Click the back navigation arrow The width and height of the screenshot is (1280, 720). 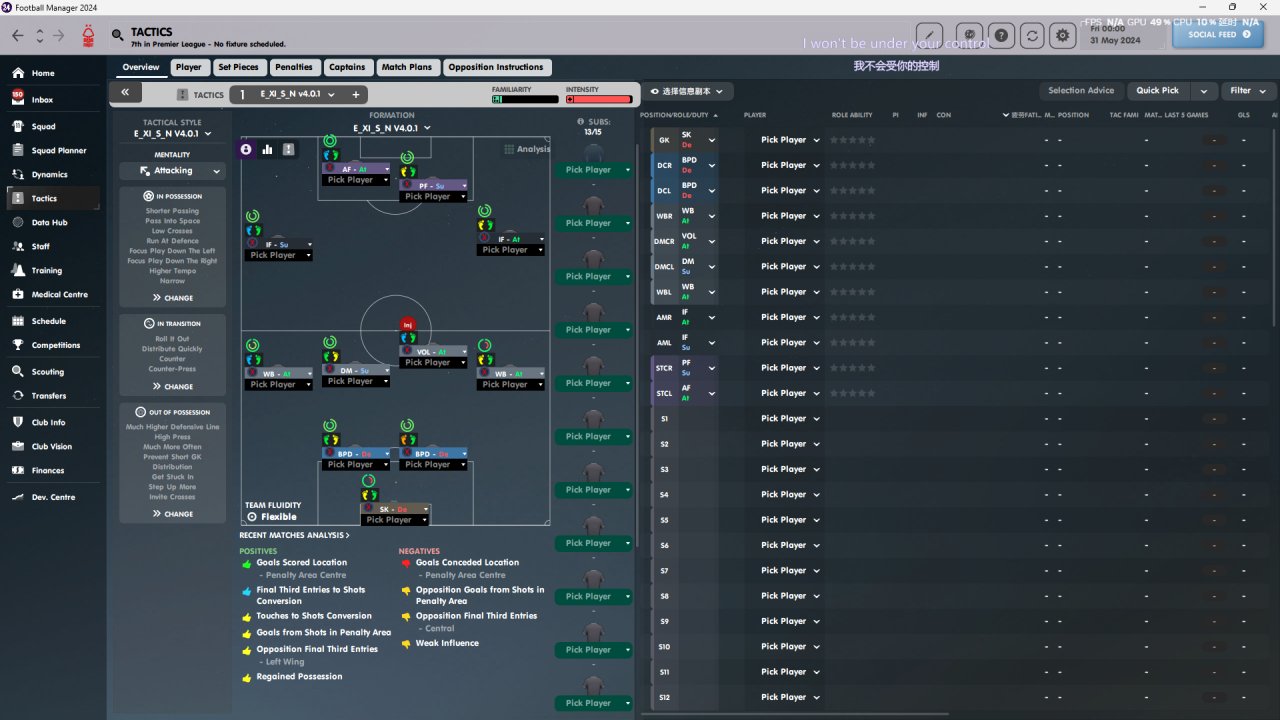click(x=17, y=36)
